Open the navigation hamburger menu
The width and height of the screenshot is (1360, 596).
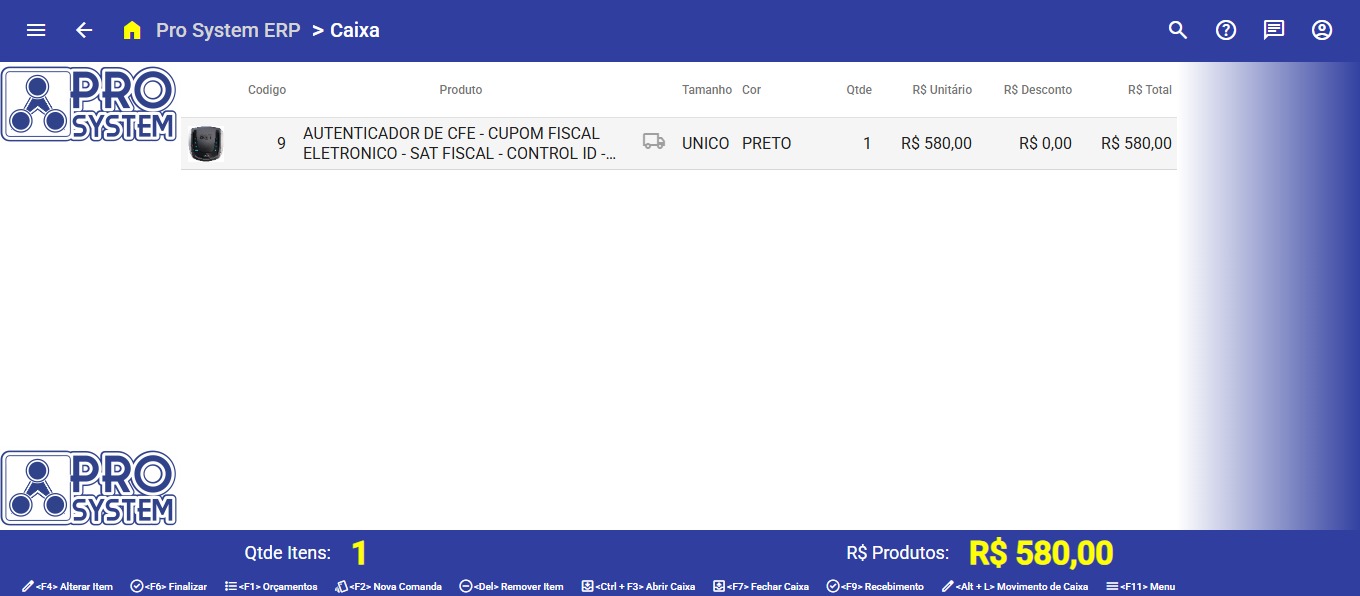point(36,30)
